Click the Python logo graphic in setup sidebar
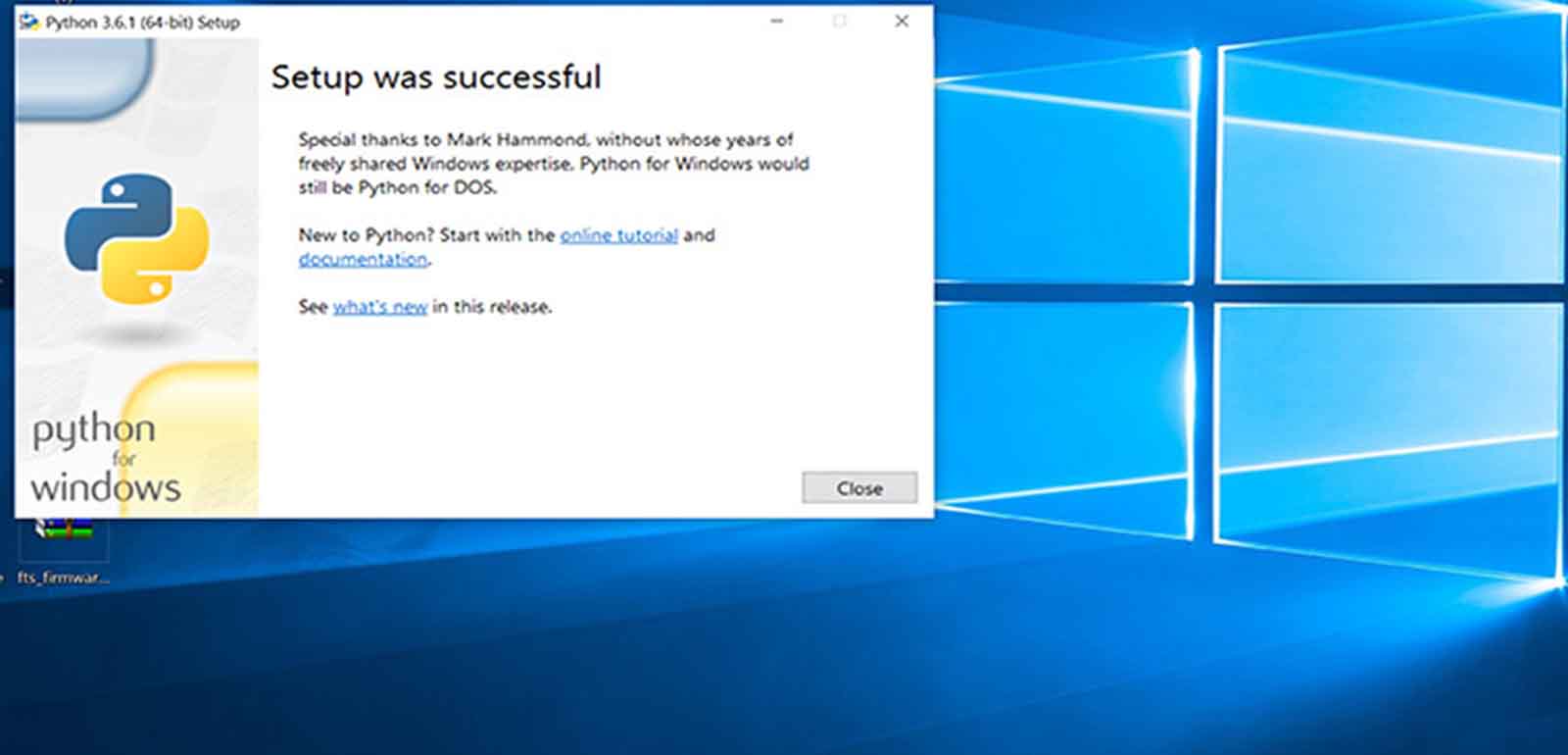1568x755 pixels. tap(137, 238)
